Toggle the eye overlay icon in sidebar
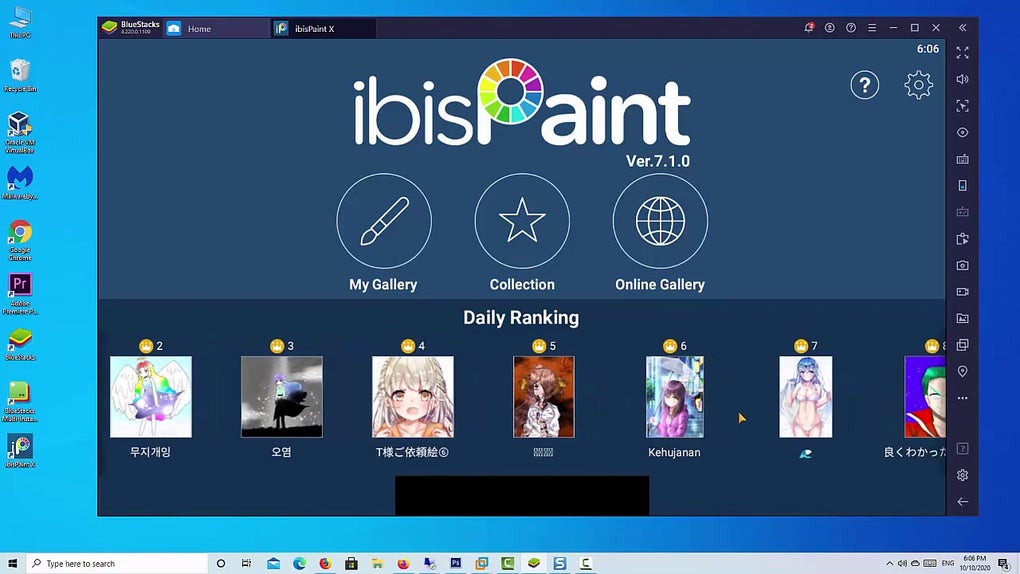Screen dimensions: 1020x574 963,133
